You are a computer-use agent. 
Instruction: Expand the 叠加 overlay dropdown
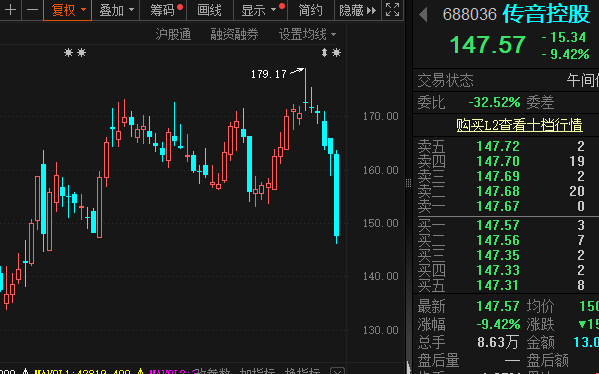pos(116,10)
